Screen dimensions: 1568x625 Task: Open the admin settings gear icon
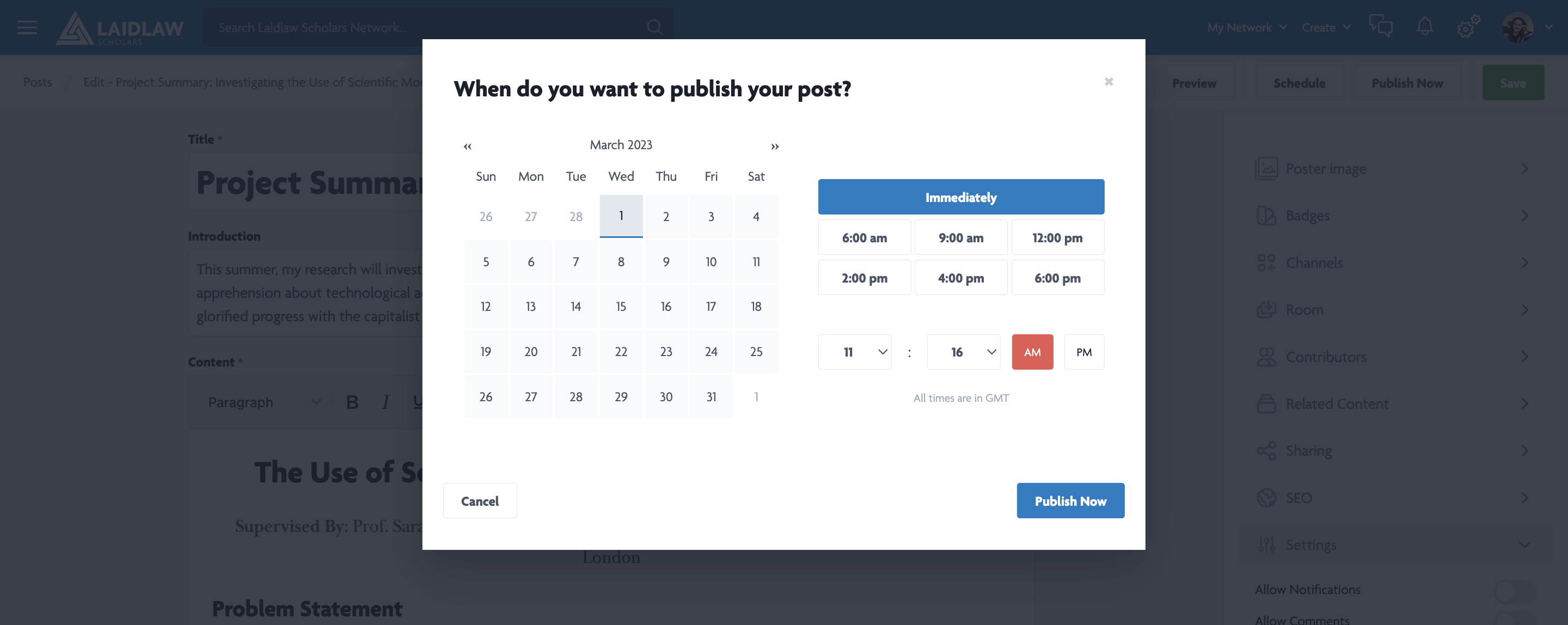(1468, 27)
